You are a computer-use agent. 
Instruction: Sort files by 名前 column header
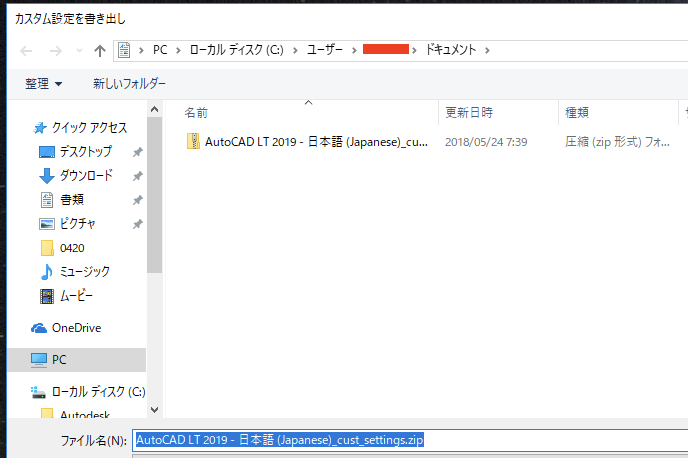196,113
